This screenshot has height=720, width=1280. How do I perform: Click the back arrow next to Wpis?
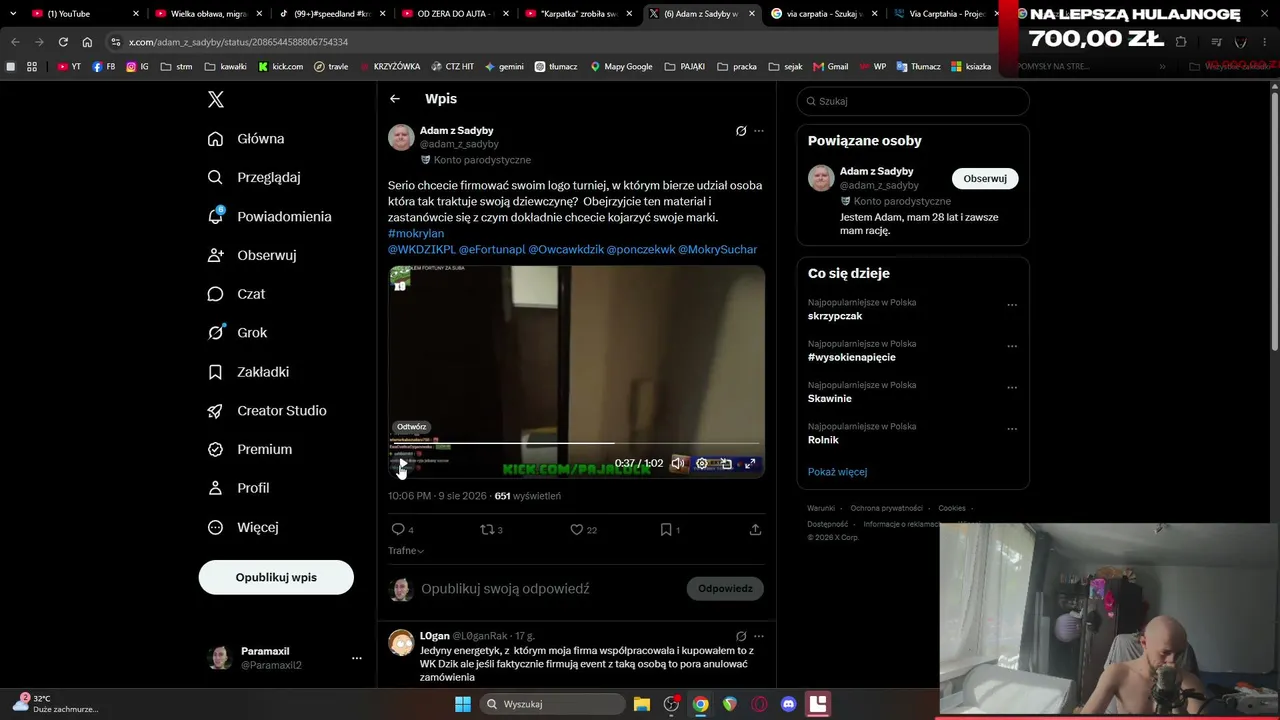(395, 99)
